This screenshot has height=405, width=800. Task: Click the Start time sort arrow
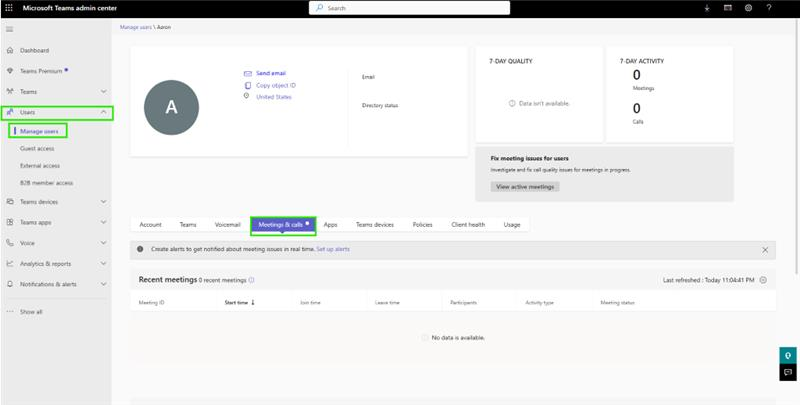coord(253,302)
